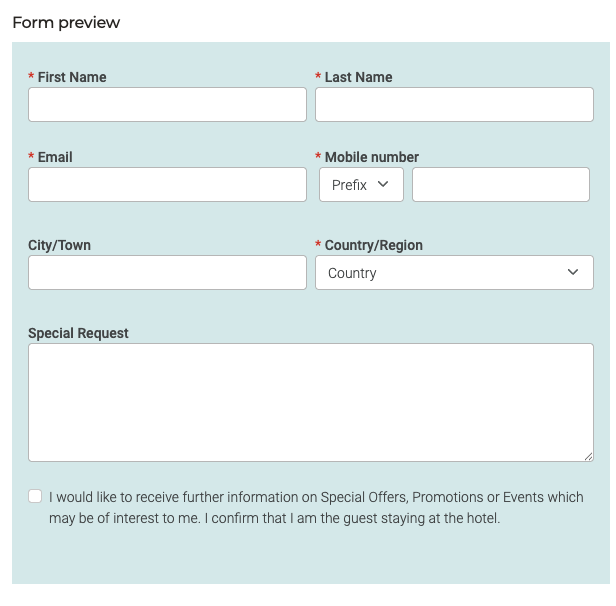This screenshot has height=606, width=616.
Task: Open the Prefix dropdown
Action: click(x=361, y=185)
